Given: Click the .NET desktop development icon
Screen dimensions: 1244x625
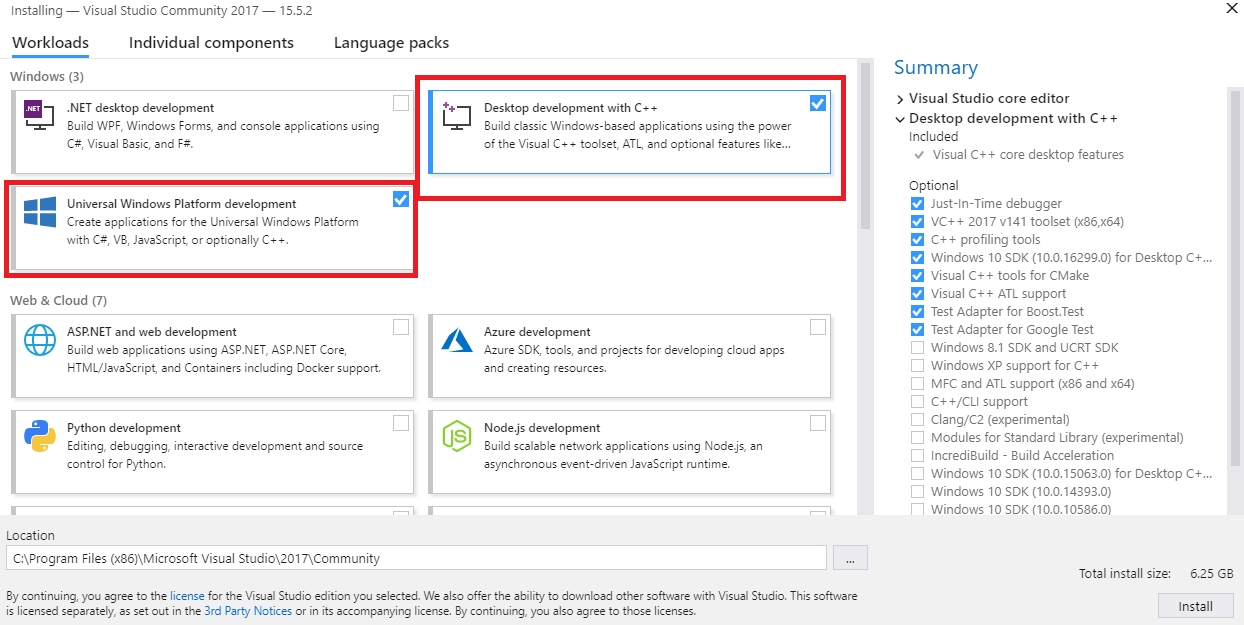Looking at the screenshot, I should [x=39, y=113].
